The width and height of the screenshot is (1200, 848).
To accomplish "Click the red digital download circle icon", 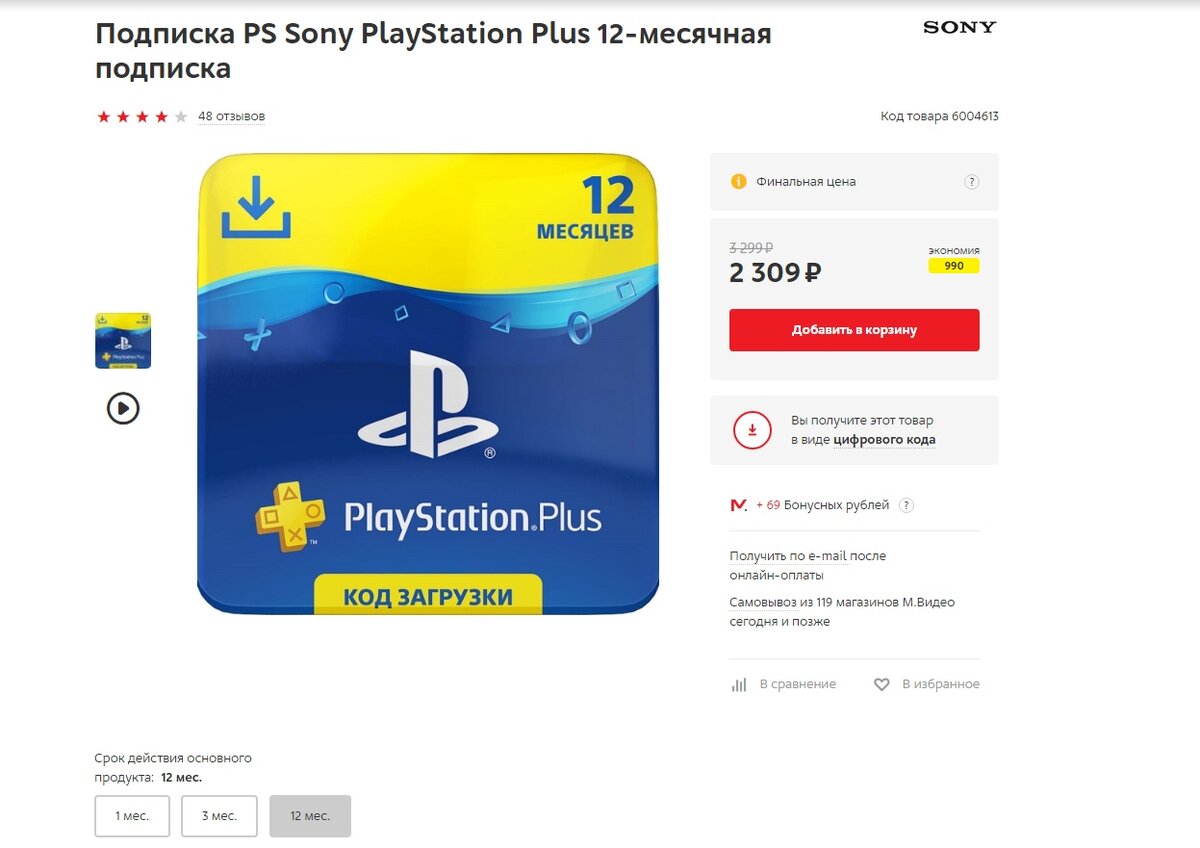I will point(752,430).
